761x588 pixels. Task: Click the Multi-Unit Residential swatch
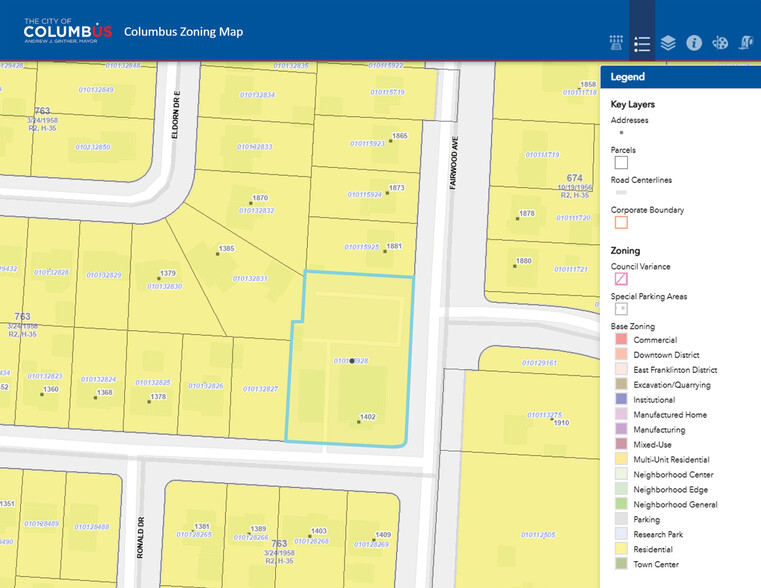pos(621,460)
